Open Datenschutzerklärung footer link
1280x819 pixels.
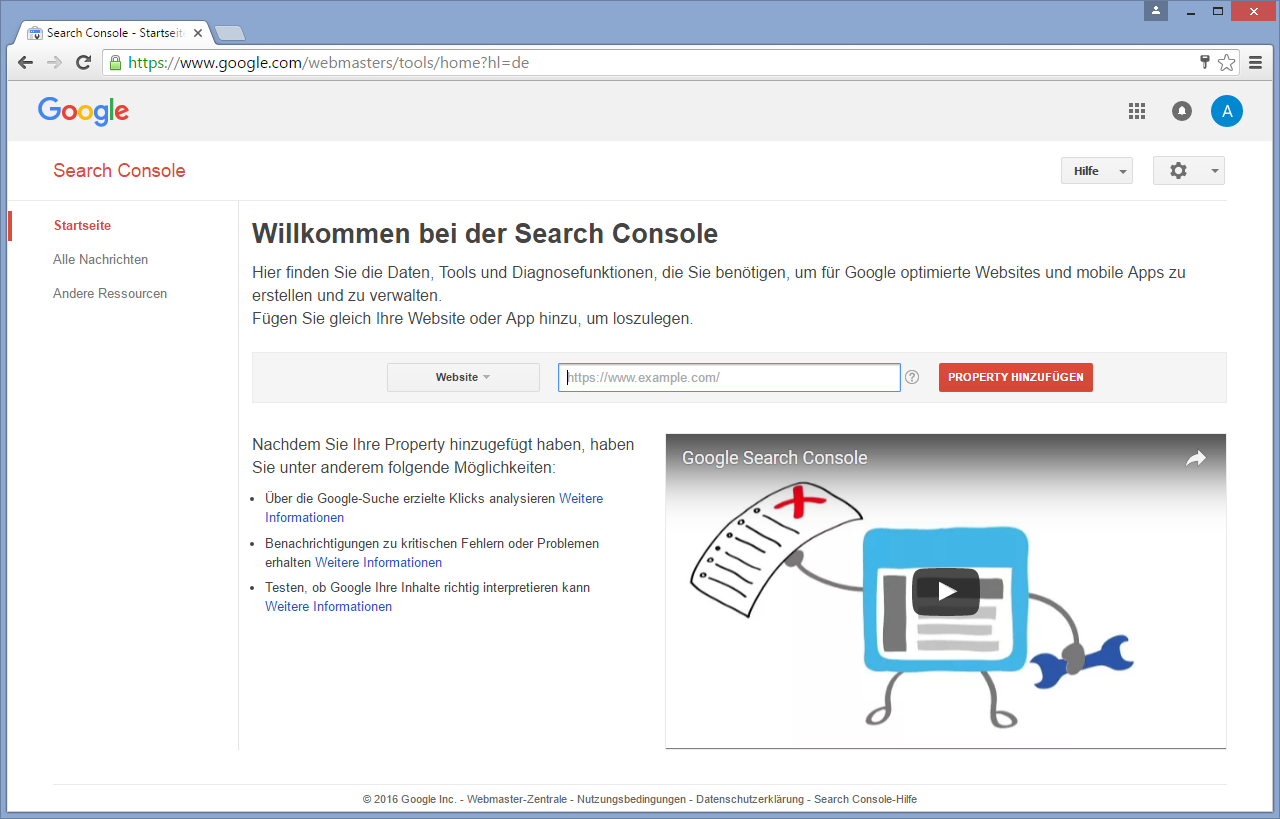click(x=750, y=800)
